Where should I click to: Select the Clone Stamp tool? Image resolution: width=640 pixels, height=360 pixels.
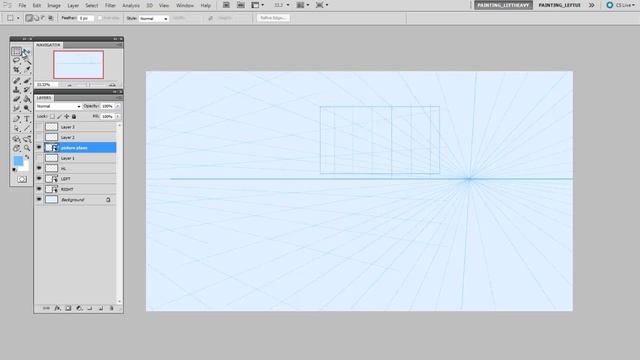pyautogui.click(x=16, y=89)
